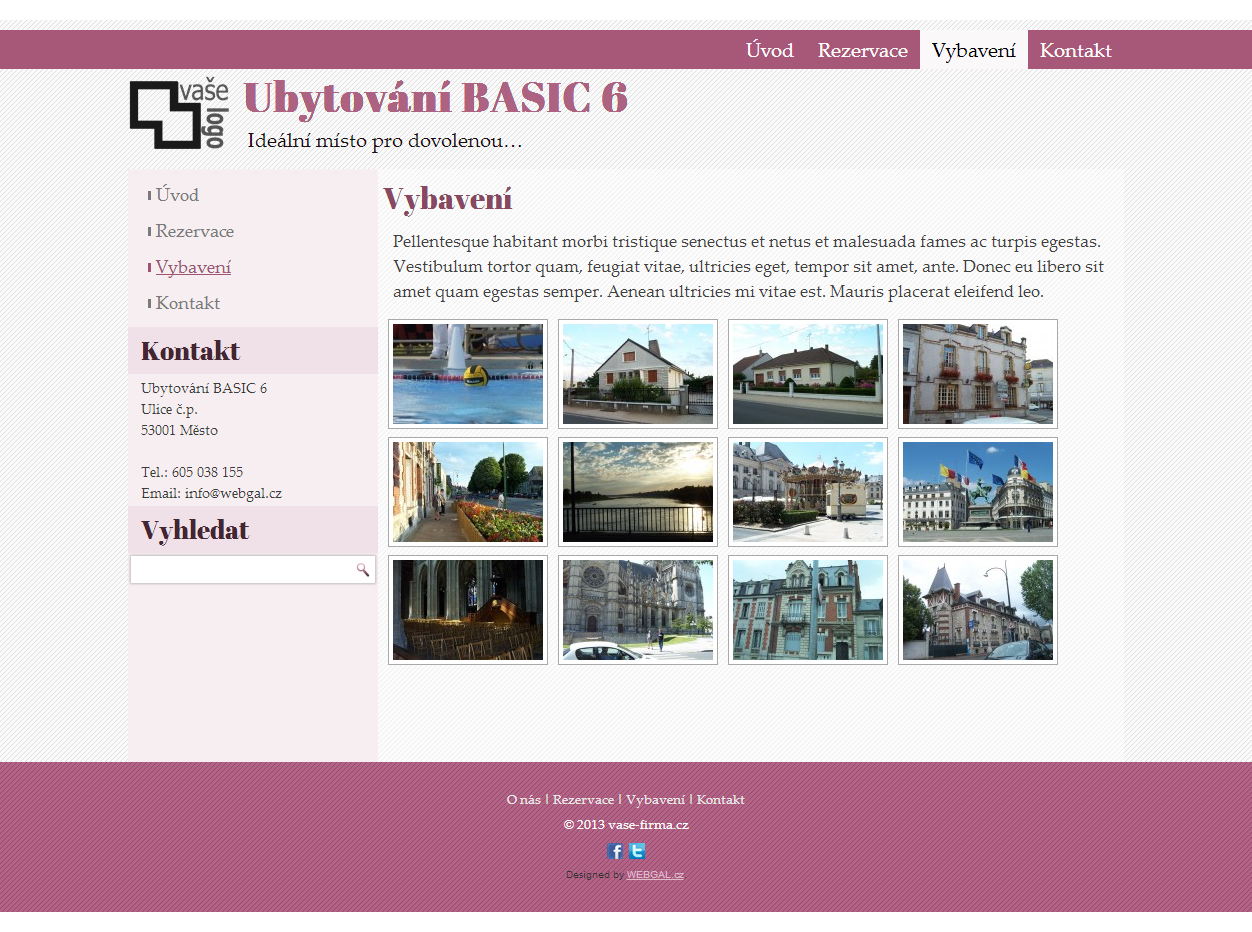This screenshot has width=1252, height=932.
Task: Open the long low house street photo
Action: [808, 374]
